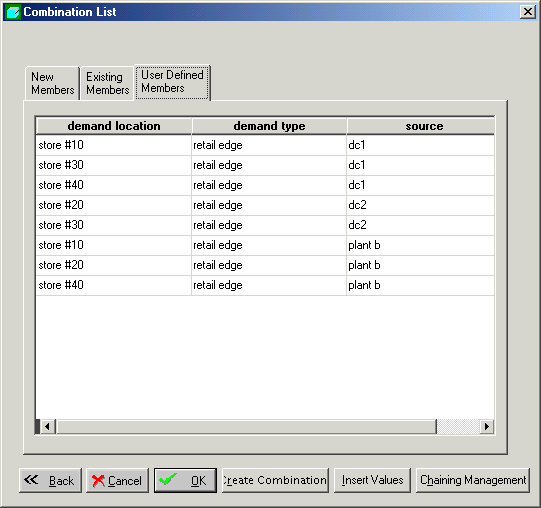541x508 pixels.
Task: Select store #40 in the dc1 row
Action: point(114,185)
